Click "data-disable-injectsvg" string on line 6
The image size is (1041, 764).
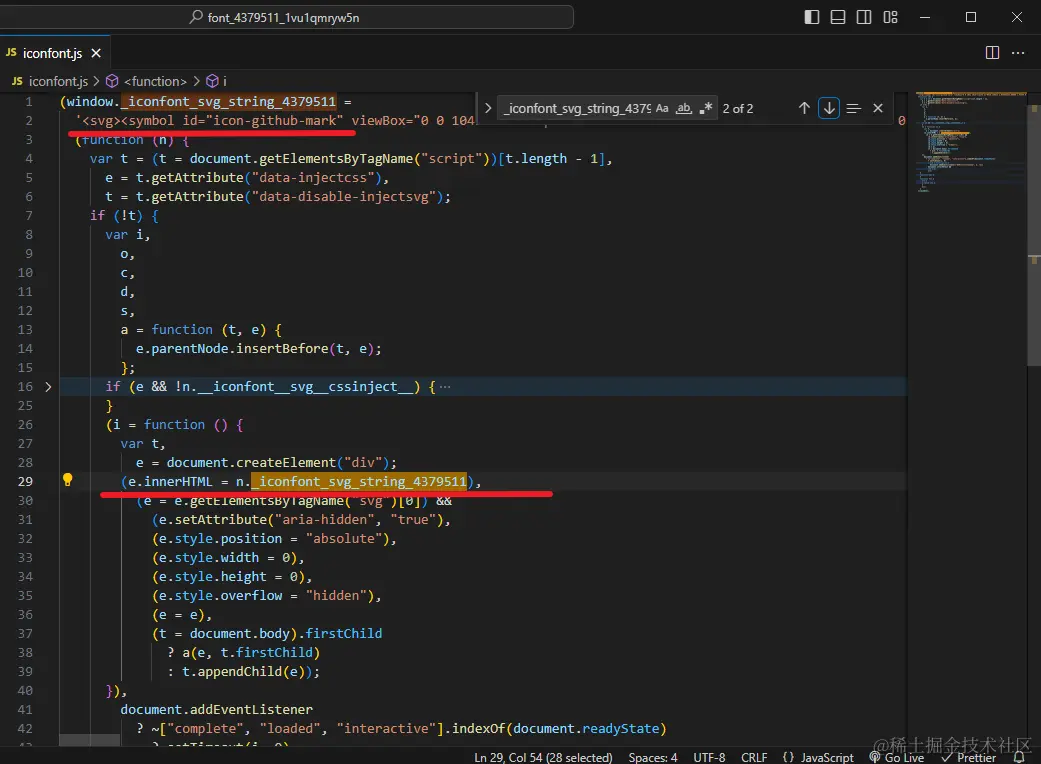click(343, 196)
